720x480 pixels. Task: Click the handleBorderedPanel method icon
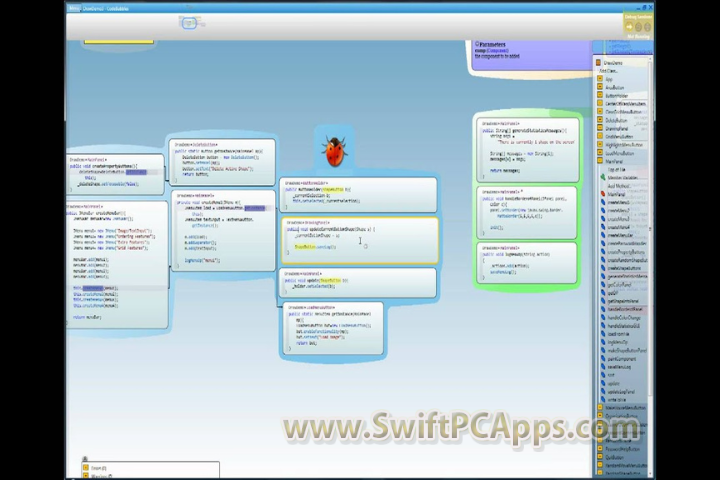[603, 309]
